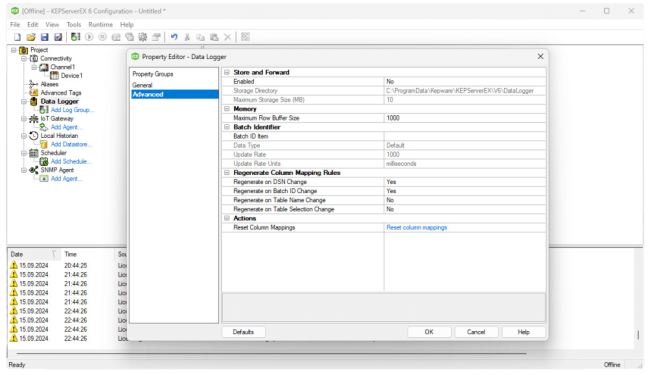Click the Project icon in tree
Screen dimensions: 648x375
[x=24, y=50]
